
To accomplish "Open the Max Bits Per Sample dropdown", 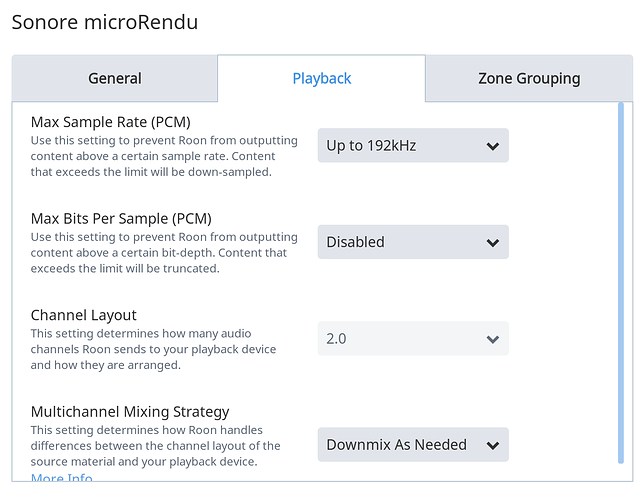I will [x=413, y=242].
